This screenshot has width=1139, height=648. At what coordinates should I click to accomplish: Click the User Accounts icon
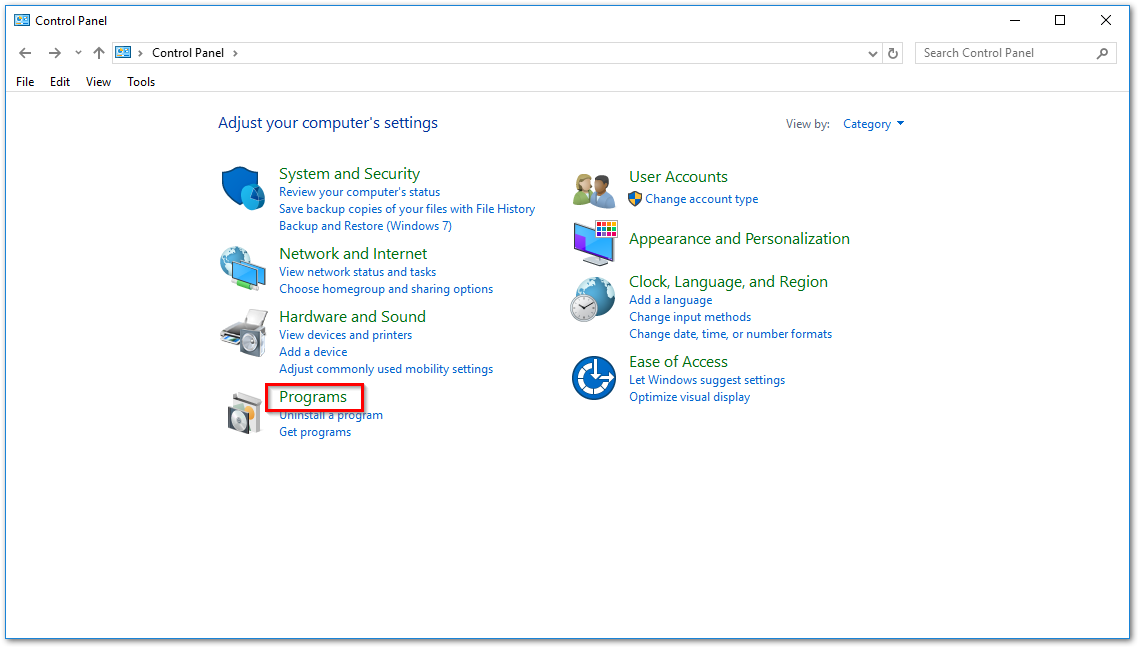593,188
